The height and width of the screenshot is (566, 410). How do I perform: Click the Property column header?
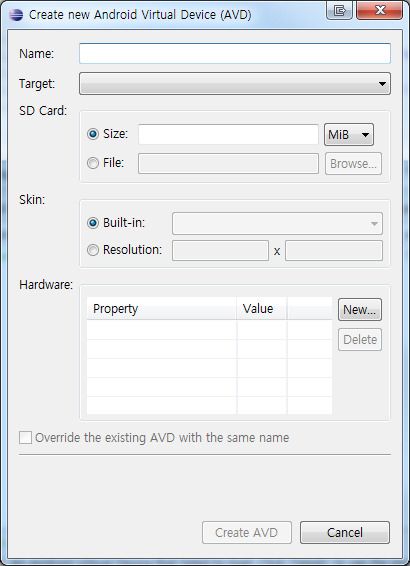[x=162, y=309]
